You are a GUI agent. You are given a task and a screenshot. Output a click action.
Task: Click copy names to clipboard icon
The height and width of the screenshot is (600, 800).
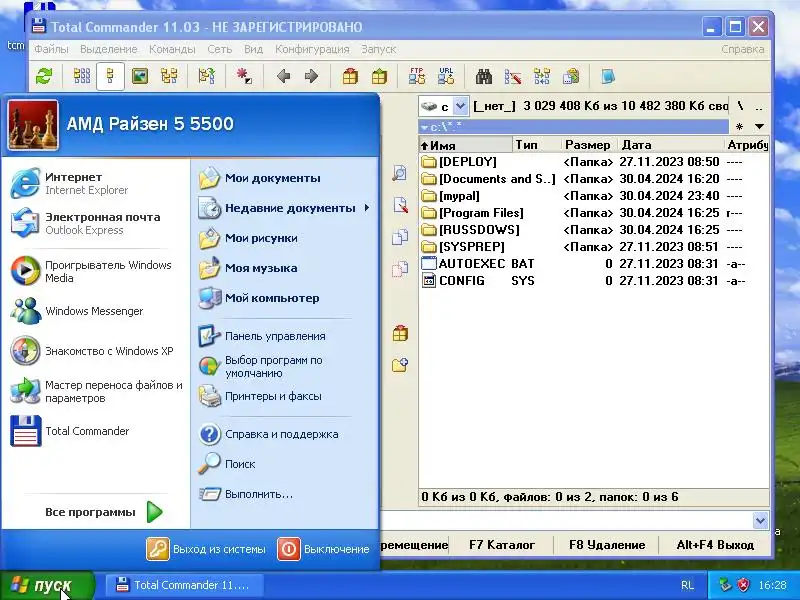coord(571,77)
